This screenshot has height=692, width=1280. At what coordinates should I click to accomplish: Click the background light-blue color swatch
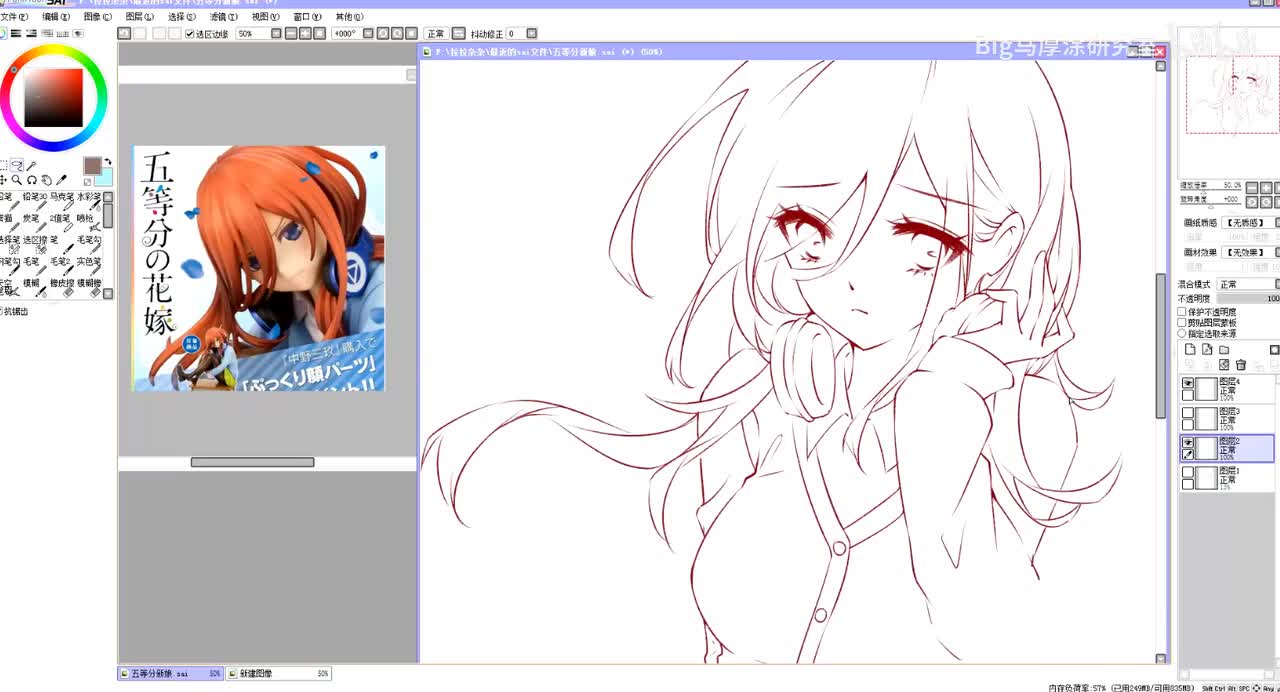104,180
